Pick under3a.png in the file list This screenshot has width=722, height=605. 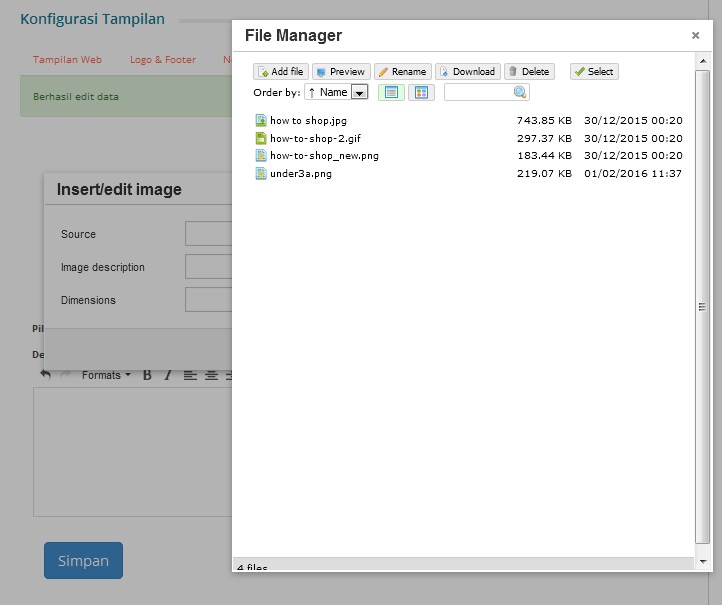300,174
